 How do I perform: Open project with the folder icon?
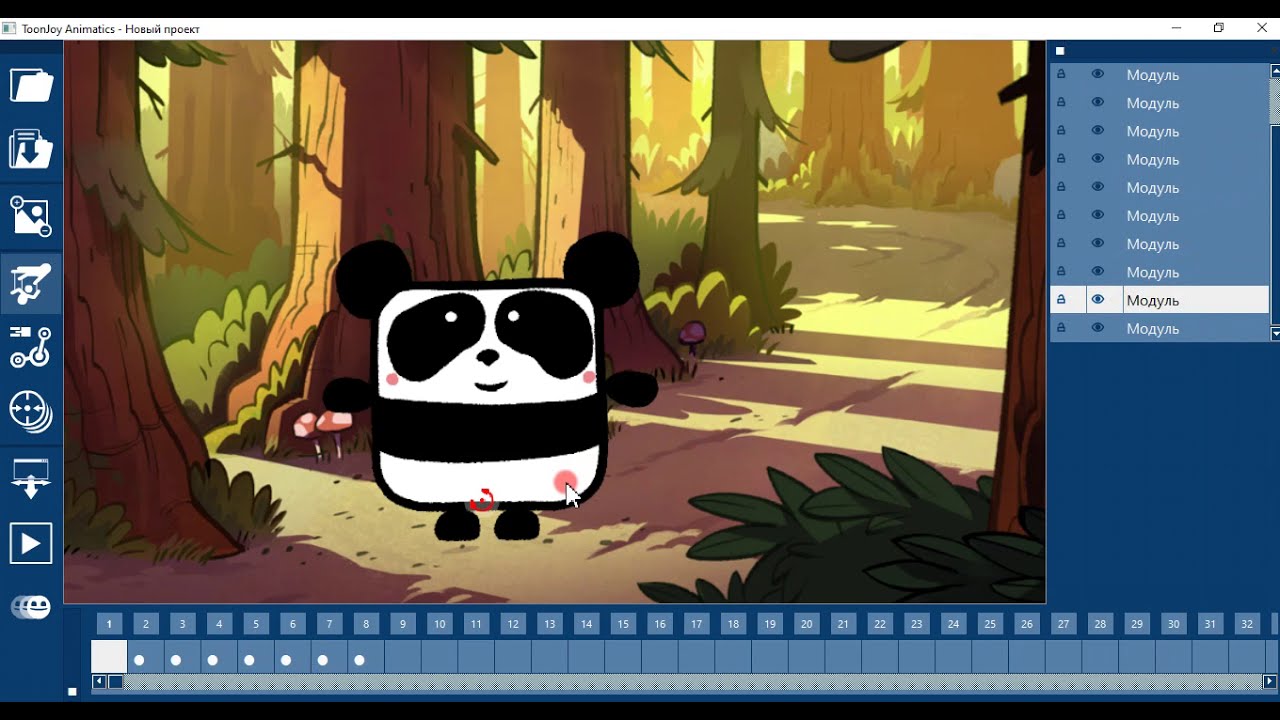pos(31,85)
